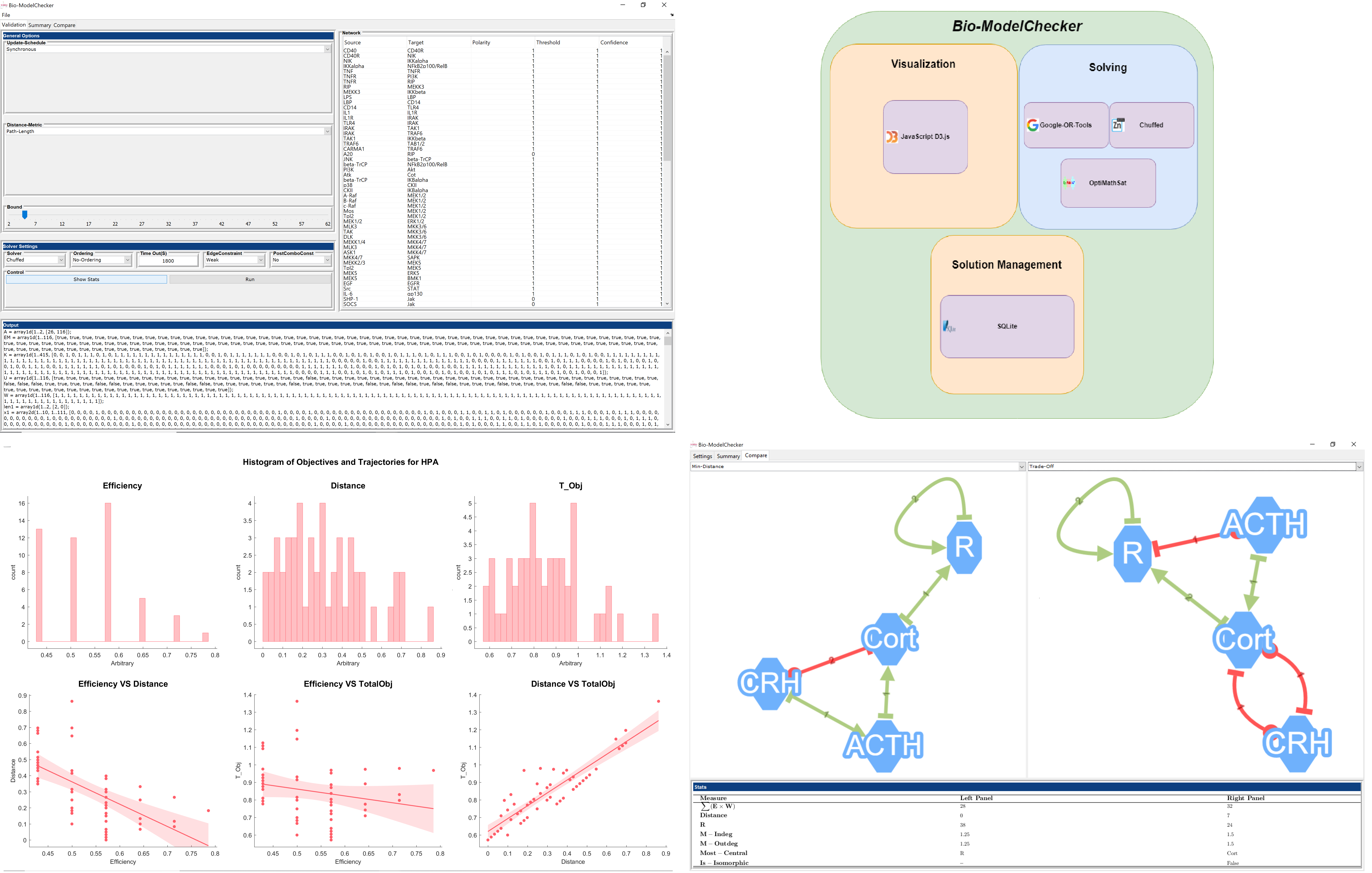Click the OptiMathSat logo icon
Image resolution: width=1372 pixels, height=873 pixels.
[x=1068, y=183]
